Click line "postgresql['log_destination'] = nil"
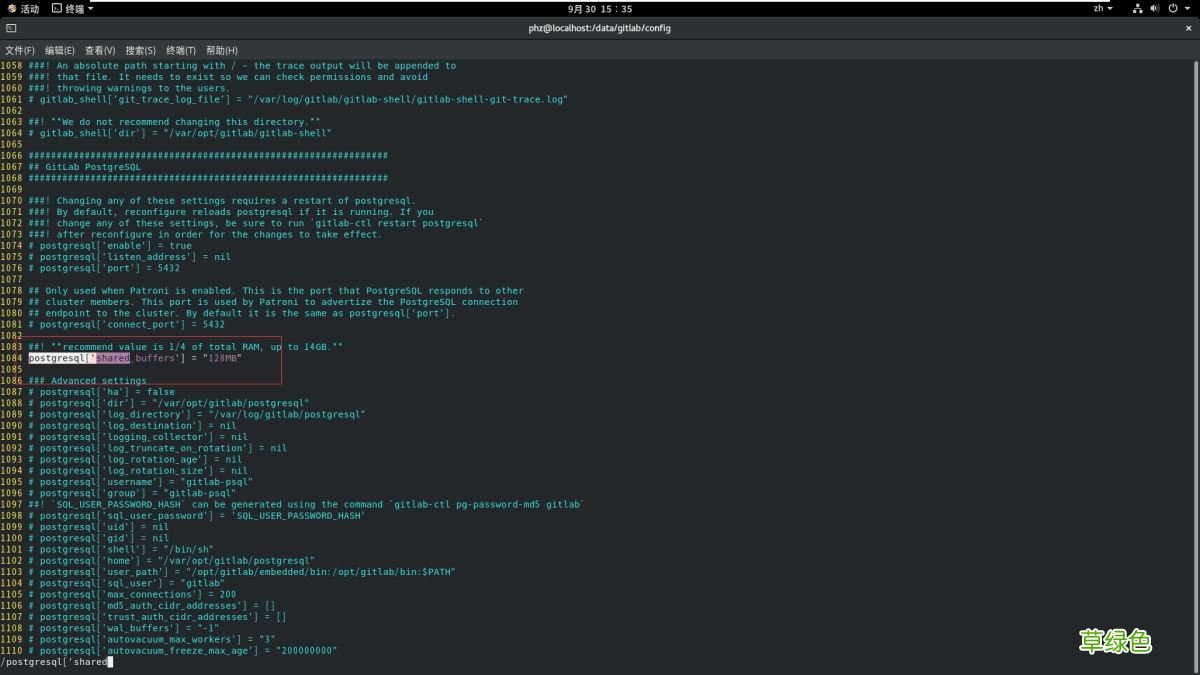The width and height of the screenshot is (1200, 675). click(132, 425)
